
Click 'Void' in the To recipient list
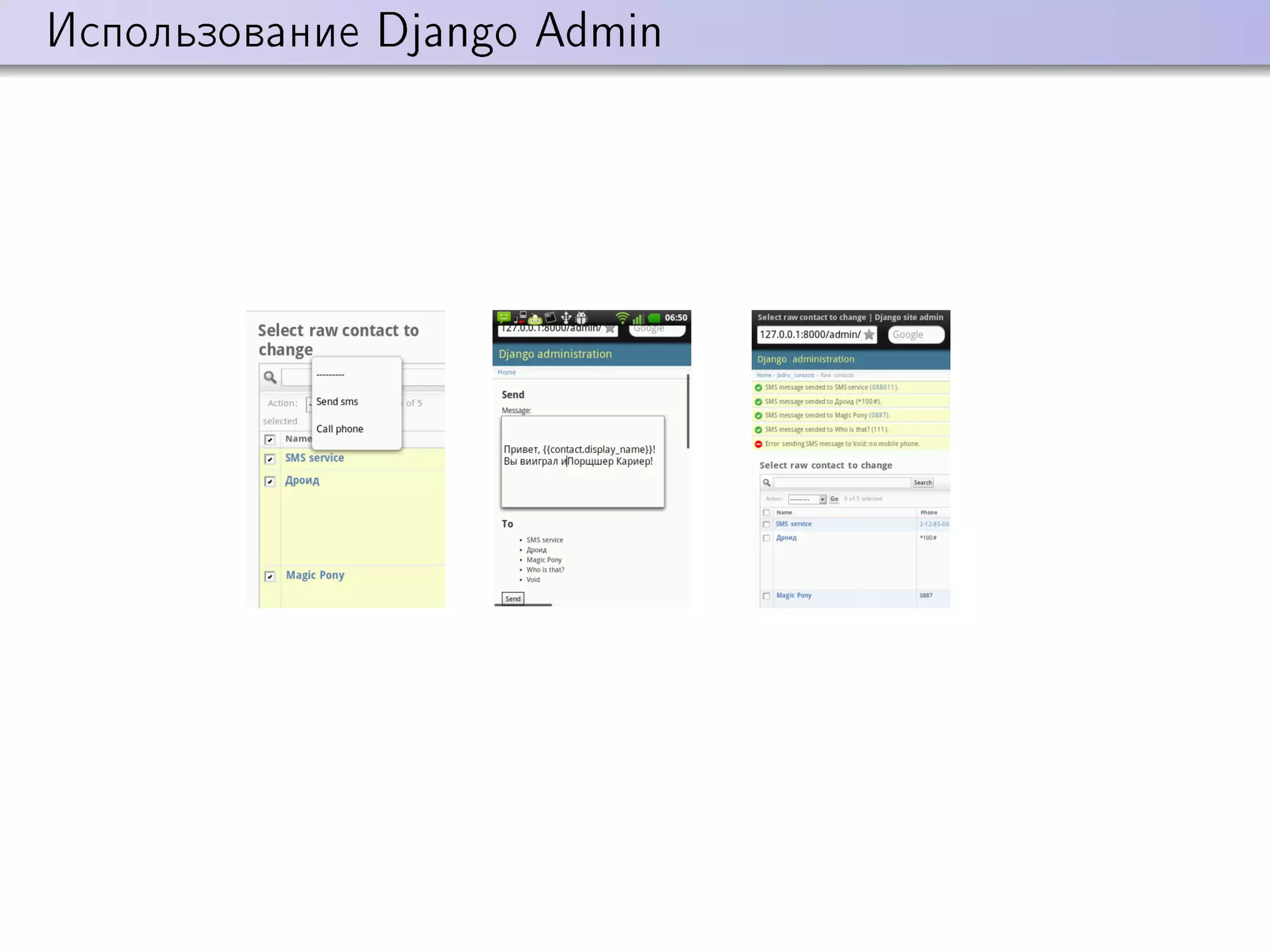[533, 580]
